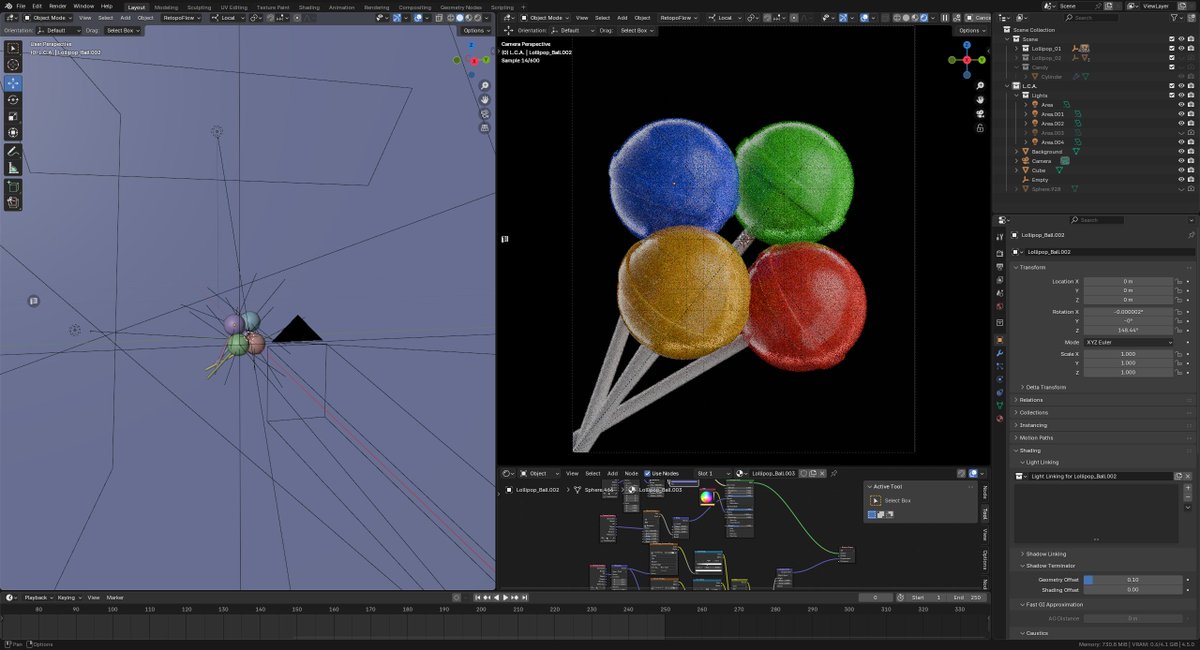Toggle camera view icon in left viewport
The height and width of the screenshot is (650, 1200).
coord(484,114)
